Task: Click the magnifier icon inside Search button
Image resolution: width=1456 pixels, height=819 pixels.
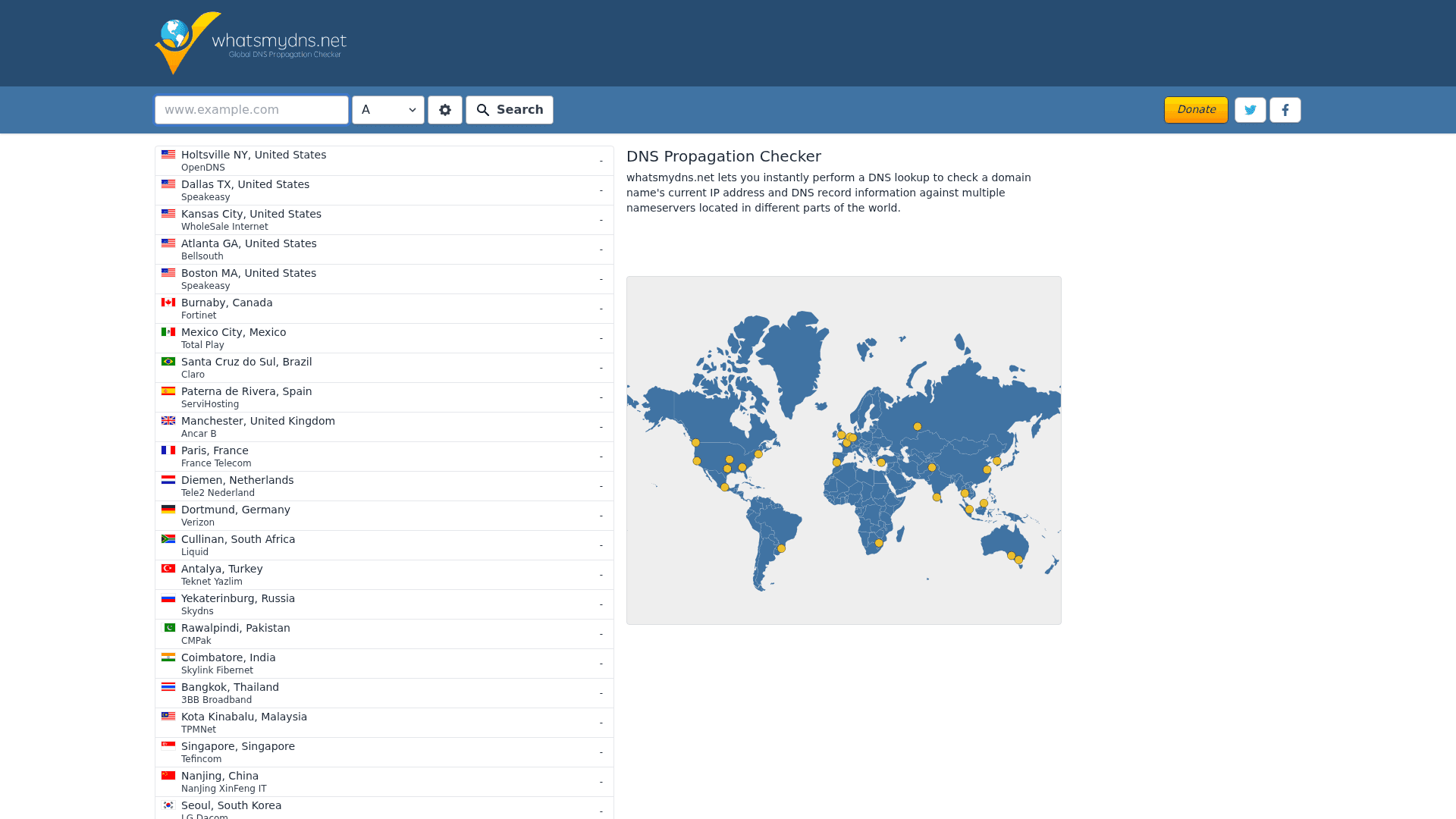Action: click(x=483, y=110)
